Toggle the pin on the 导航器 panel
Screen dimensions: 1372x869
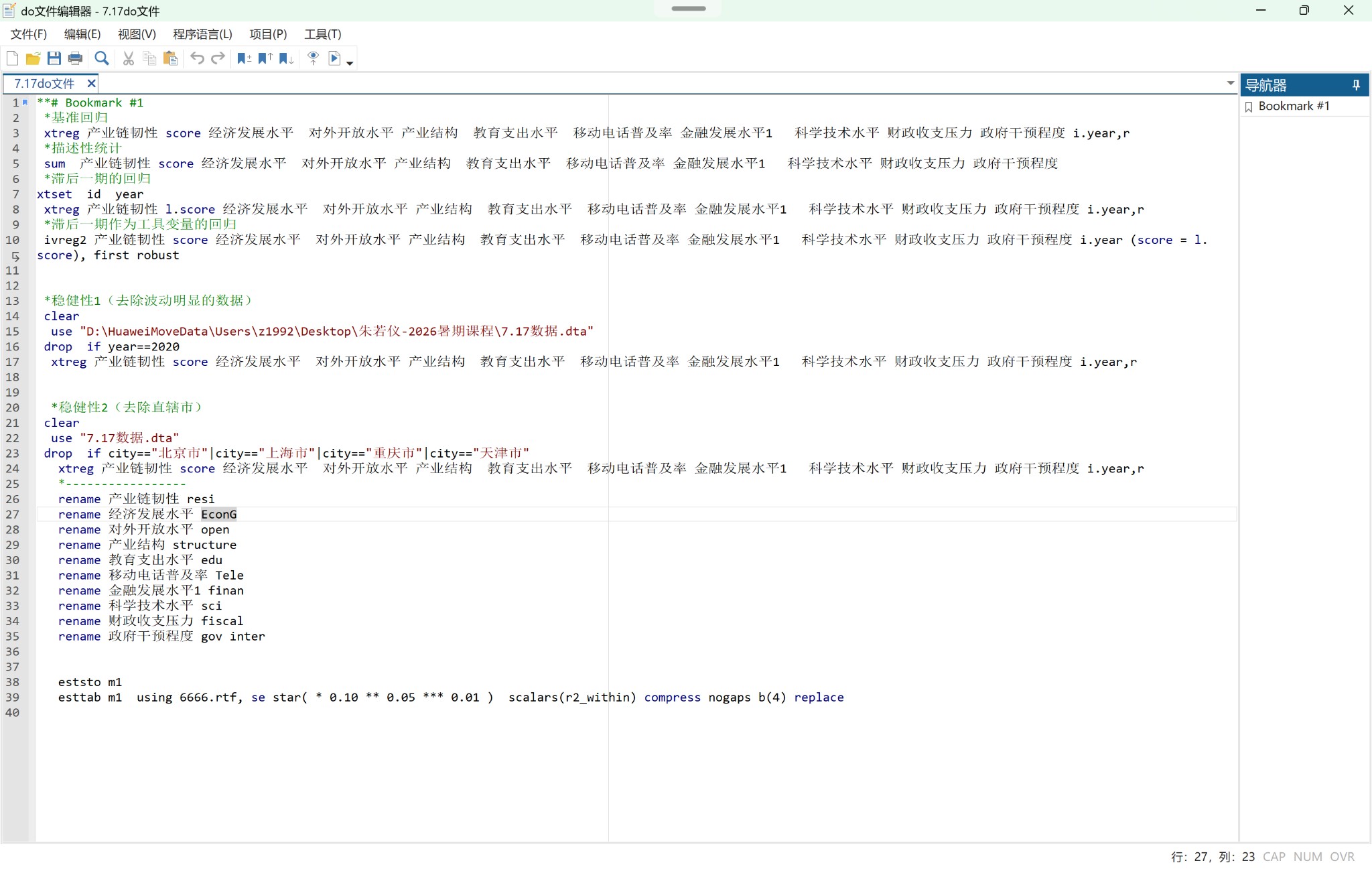click(1356, 85)
